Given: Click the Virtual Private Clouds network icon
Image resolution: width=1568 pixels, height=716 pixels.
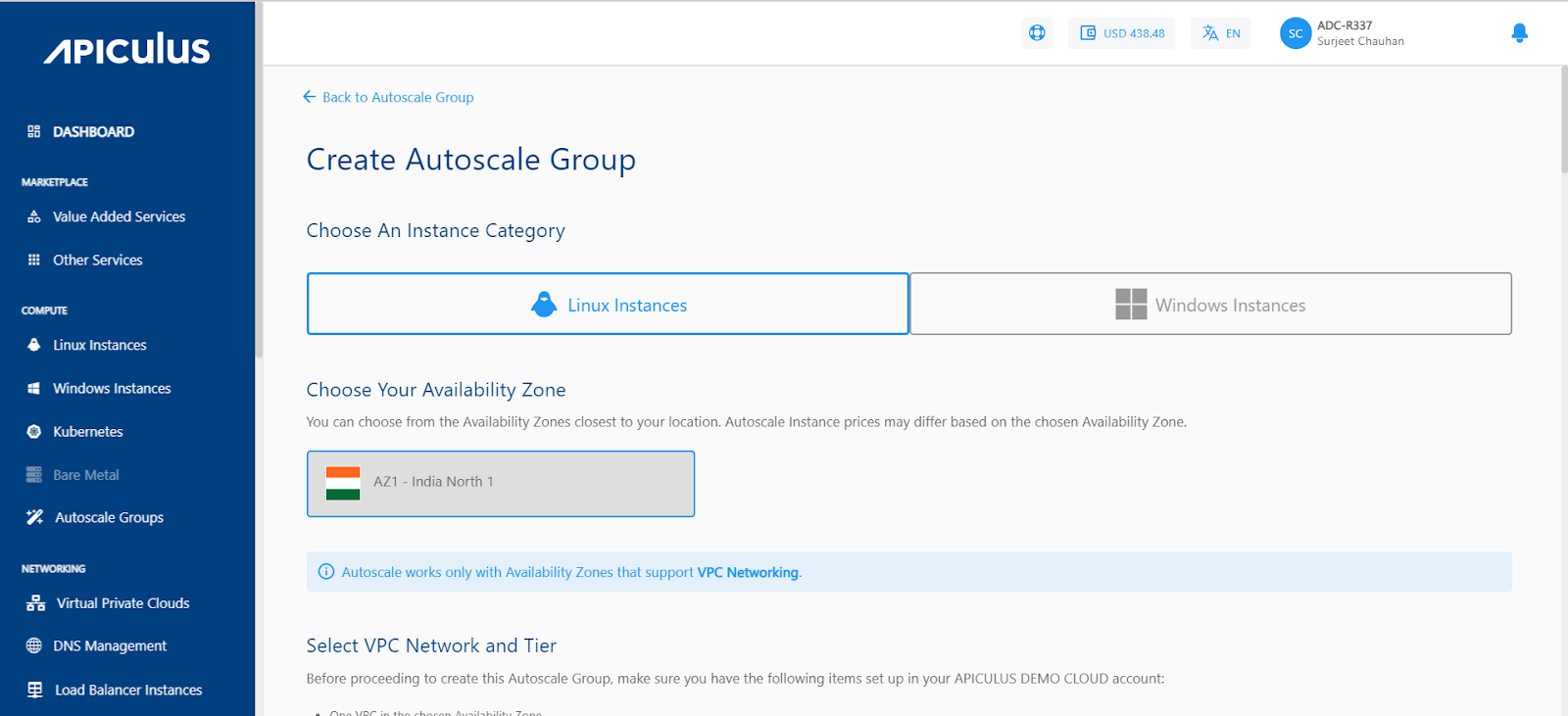Looking at the screenshot, I should coord(36,603).
